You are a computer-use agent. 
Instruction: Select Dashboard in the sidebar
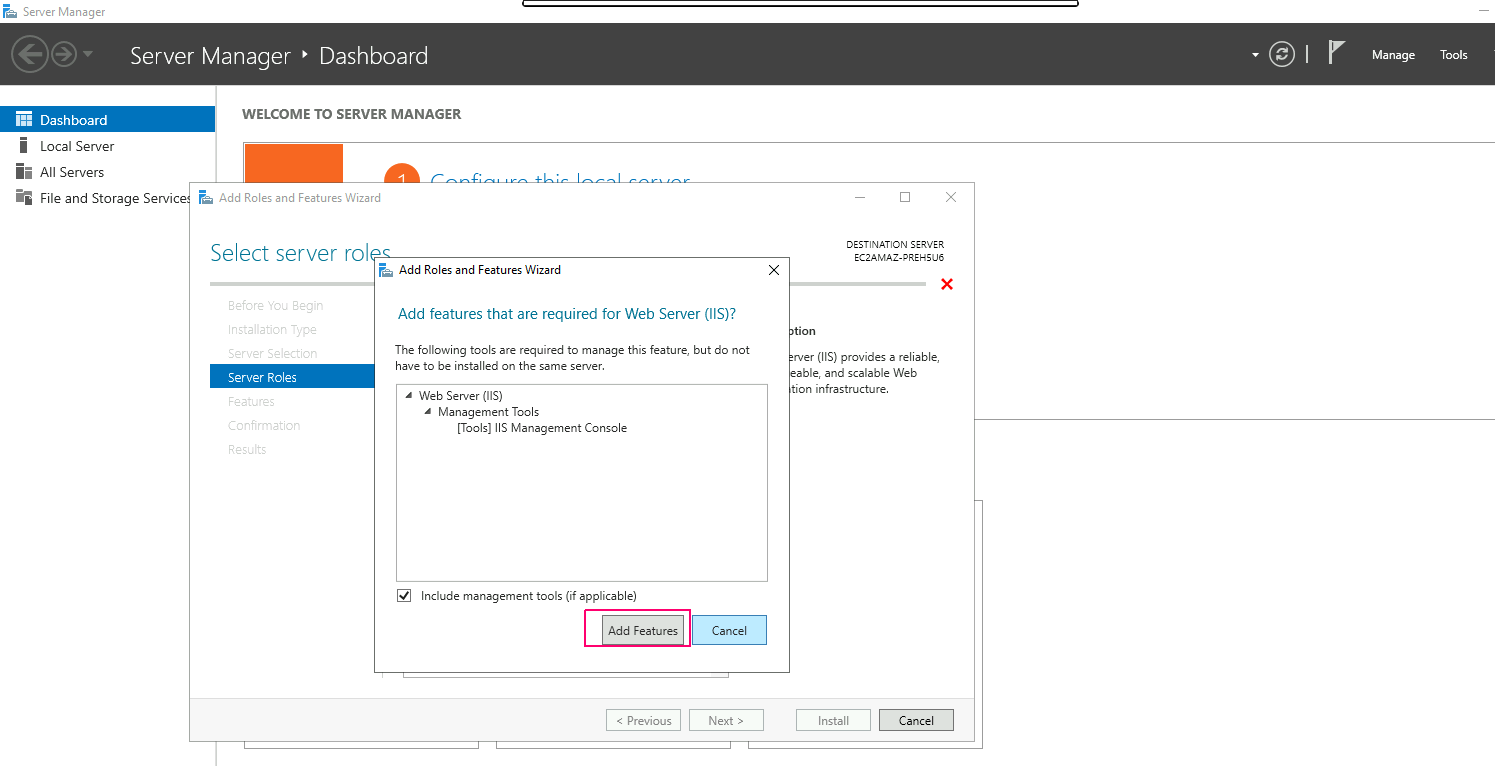(107, 120)
